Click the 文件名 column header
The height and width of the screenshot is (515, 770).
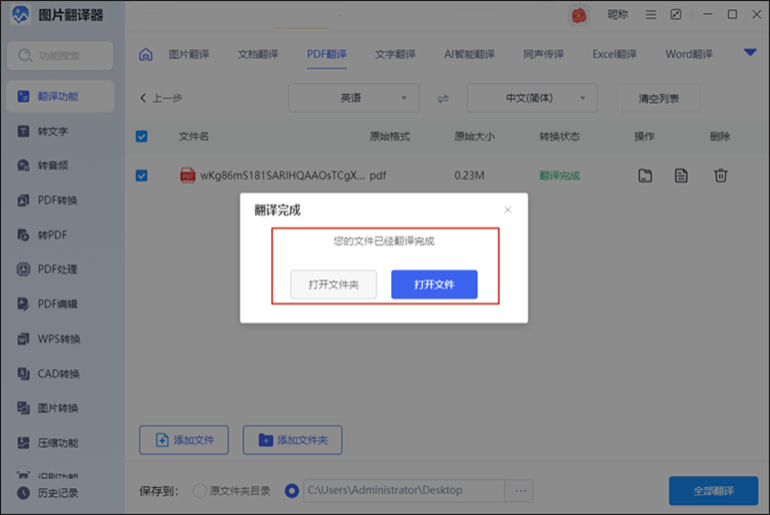click(193, 136)
